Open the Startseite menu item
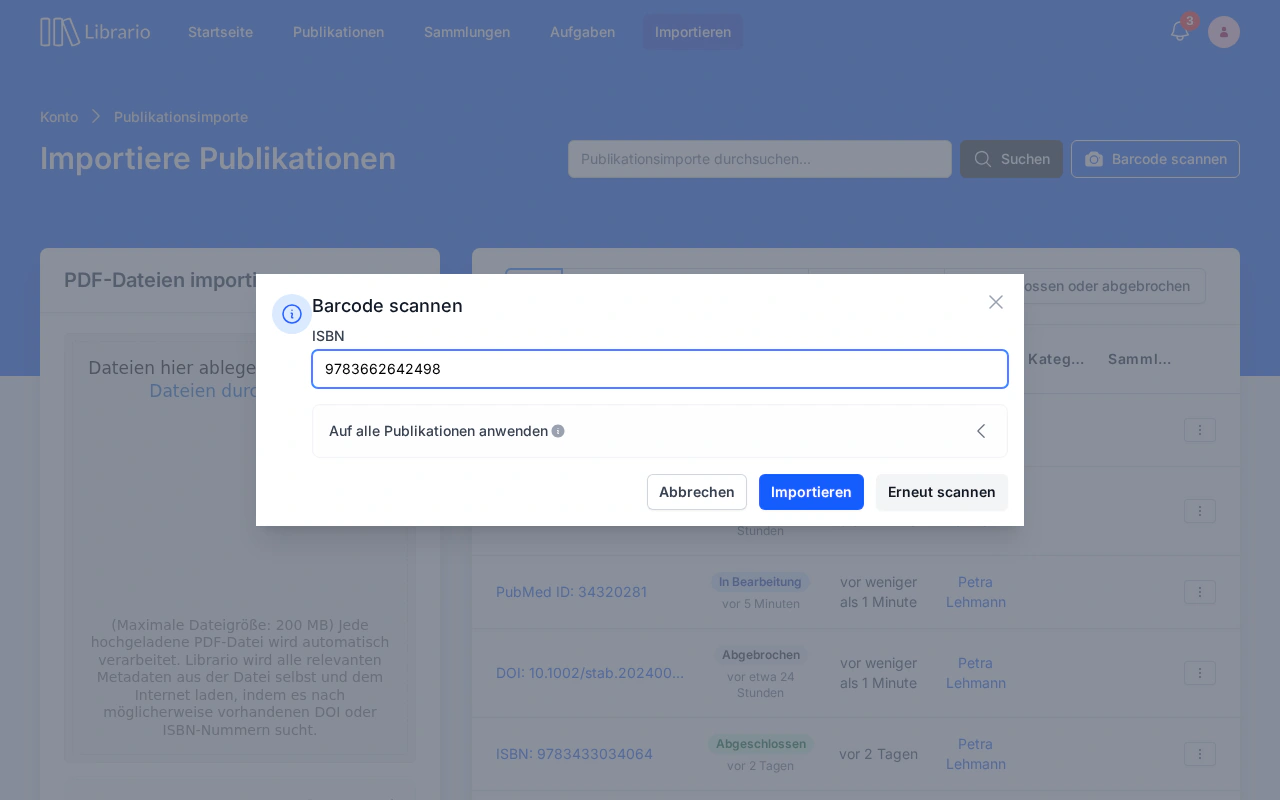 [x=220, y=32]
